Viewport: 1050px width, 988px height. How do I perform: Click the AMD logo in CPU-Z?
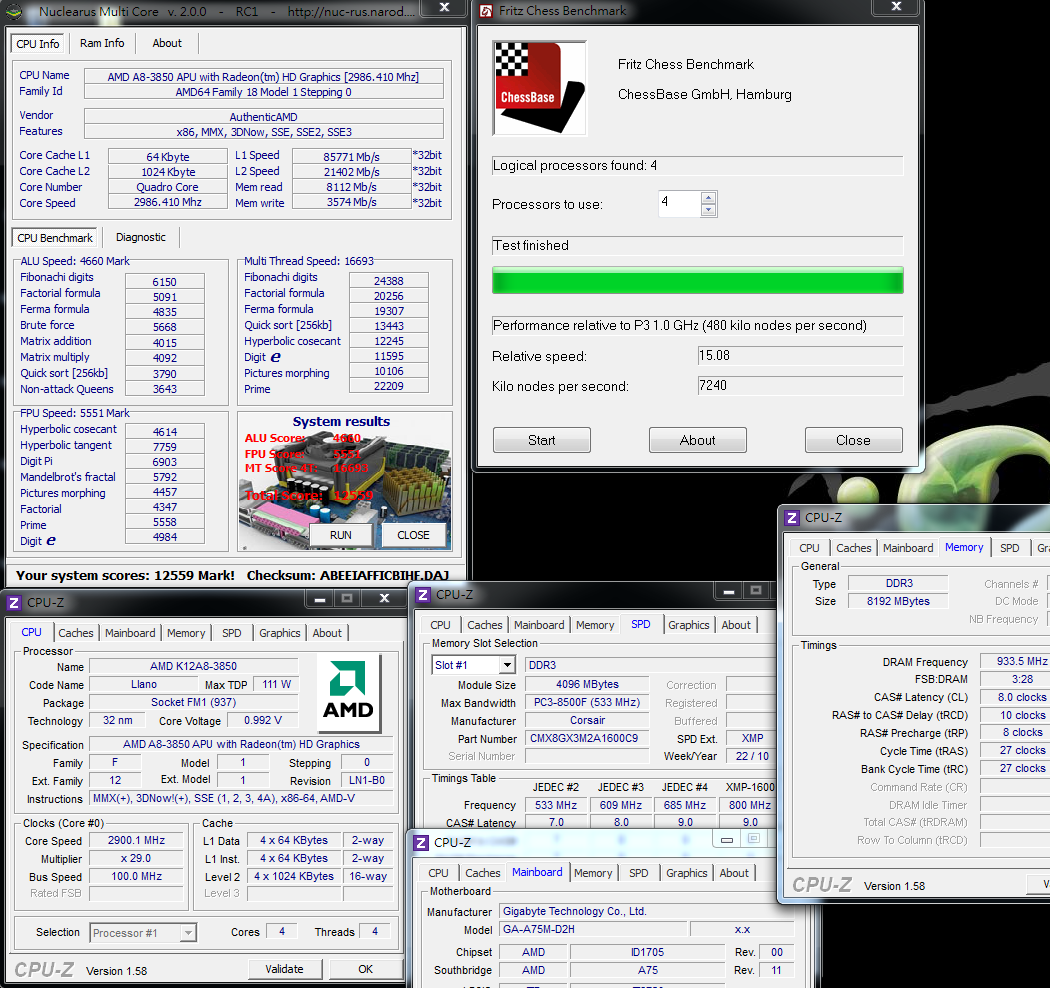(348, 693)
